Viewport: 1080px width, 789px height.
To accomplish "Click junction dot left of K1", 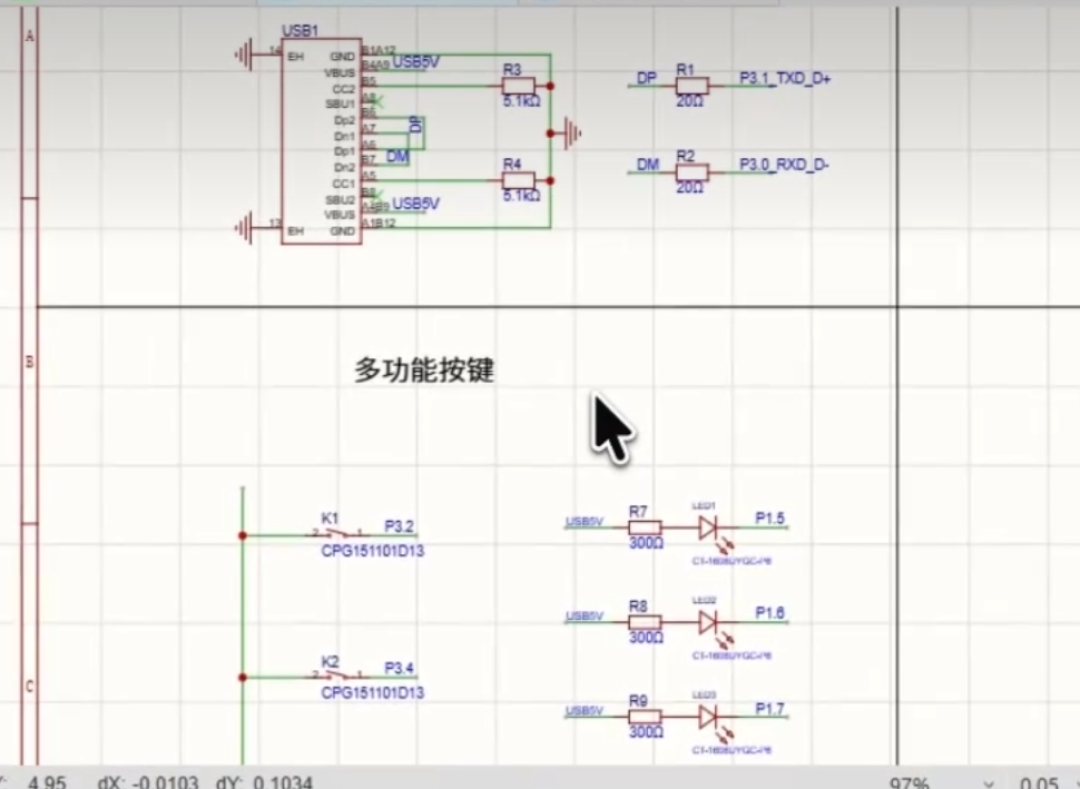I will coord(242,535).
